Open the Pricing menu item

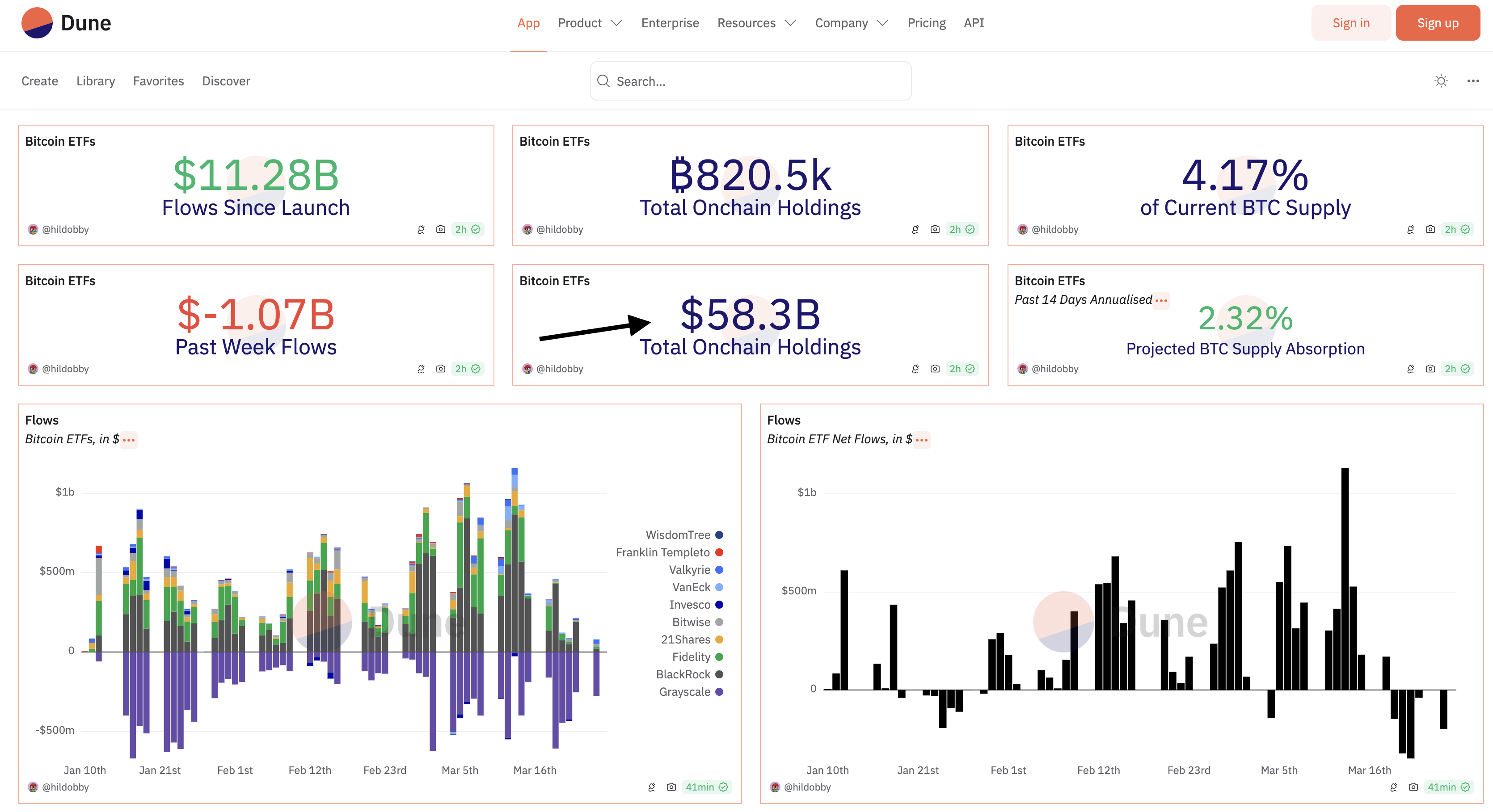[x=926, y=23]
